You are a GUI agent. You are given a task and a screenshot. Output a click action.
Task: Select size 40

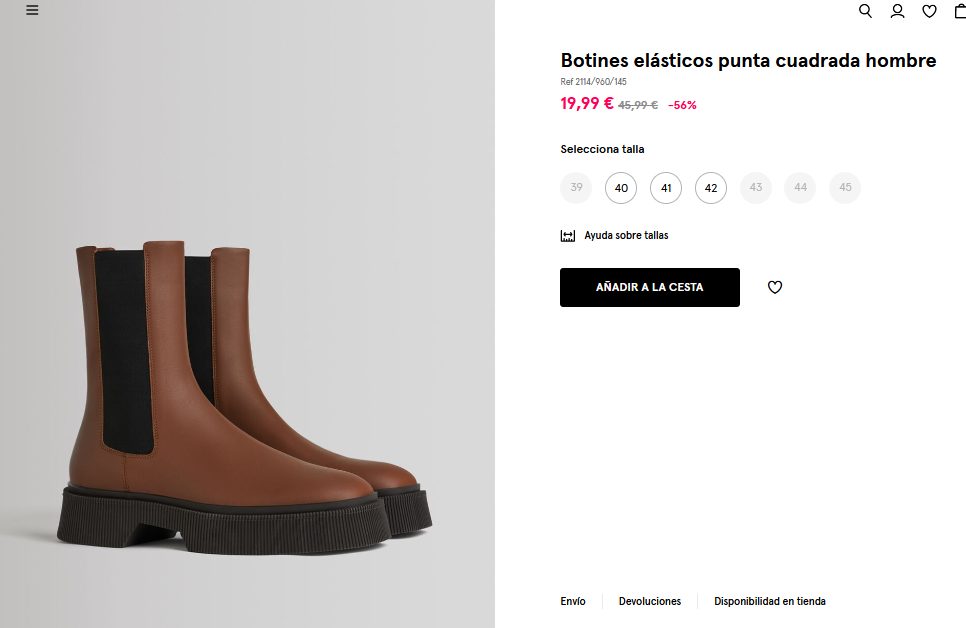tap(621, 188)
